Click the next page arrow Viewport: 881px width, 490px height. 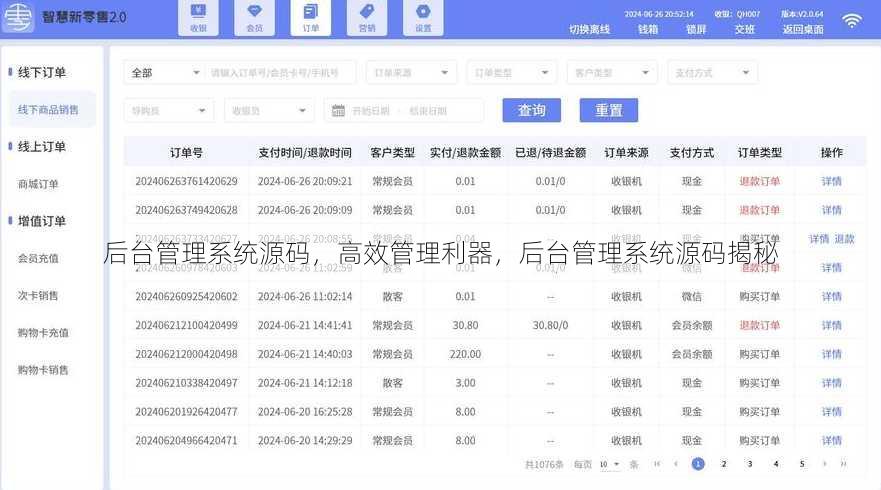click(x=824, y=464)
